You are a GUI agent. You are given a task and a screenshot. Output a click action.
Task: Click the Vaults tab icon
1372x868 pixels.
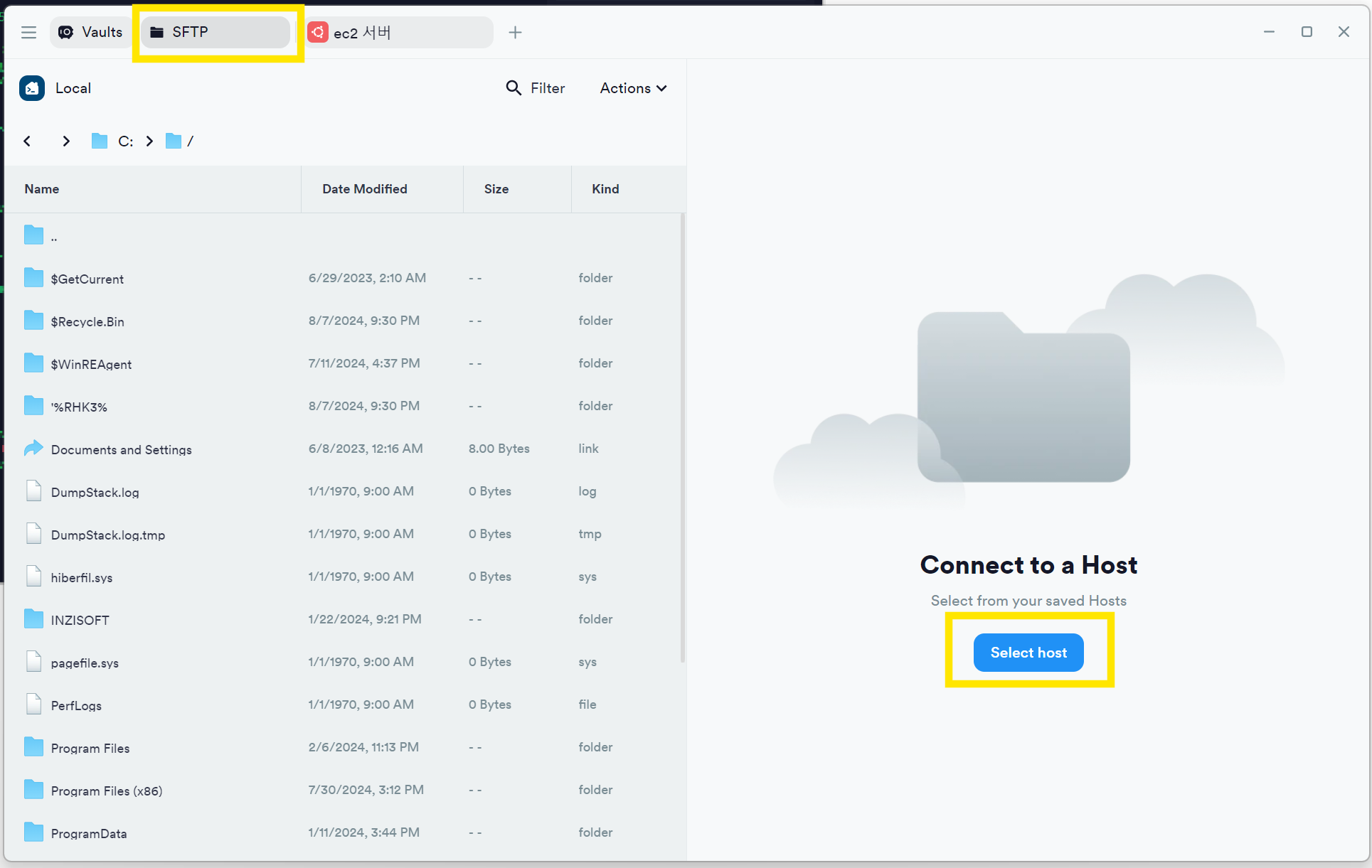(66, 32)
